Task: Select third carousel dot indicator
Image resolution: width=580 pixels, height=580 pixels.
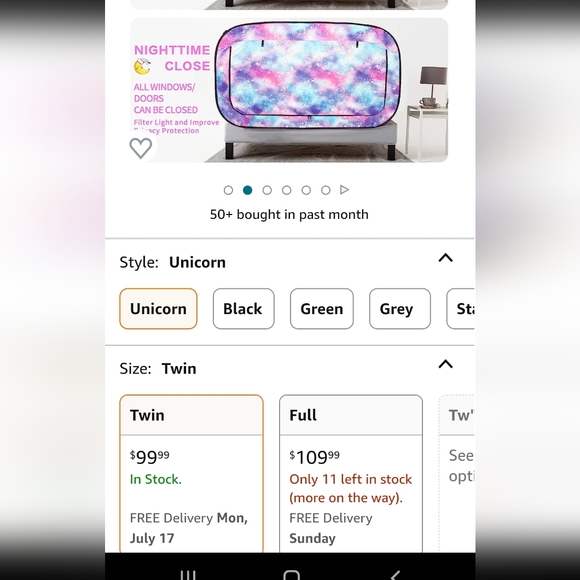Action: [267, 190]
